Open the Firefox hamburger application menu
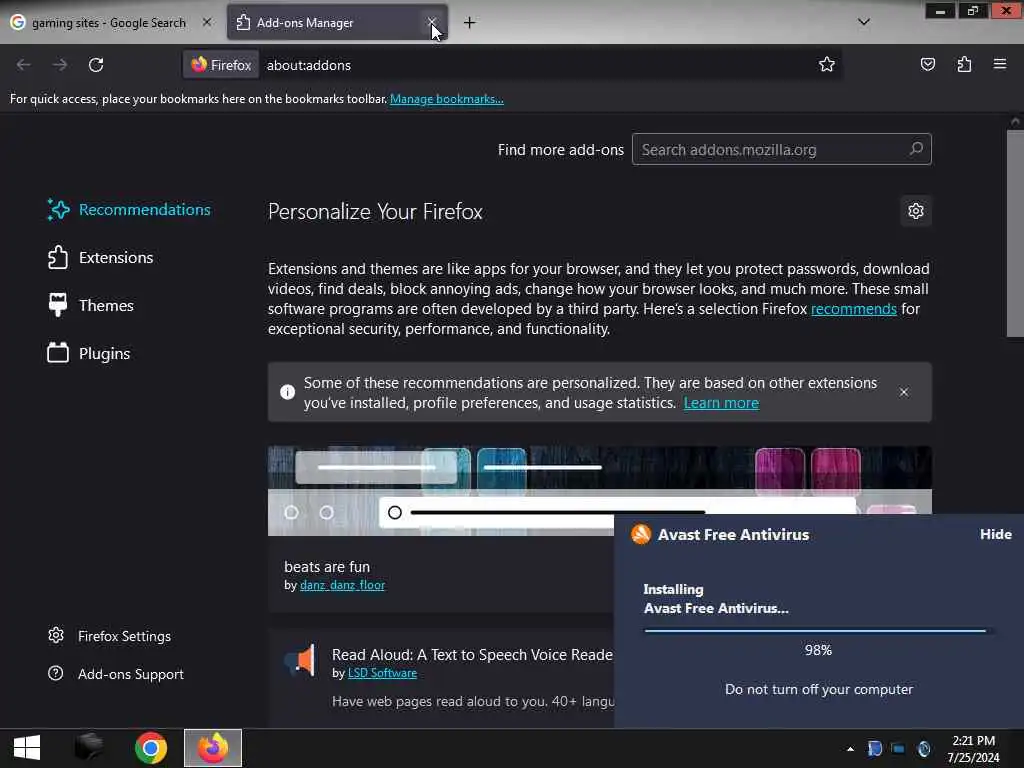This screenshot has height=768, width=1024. coord(1000,64)
